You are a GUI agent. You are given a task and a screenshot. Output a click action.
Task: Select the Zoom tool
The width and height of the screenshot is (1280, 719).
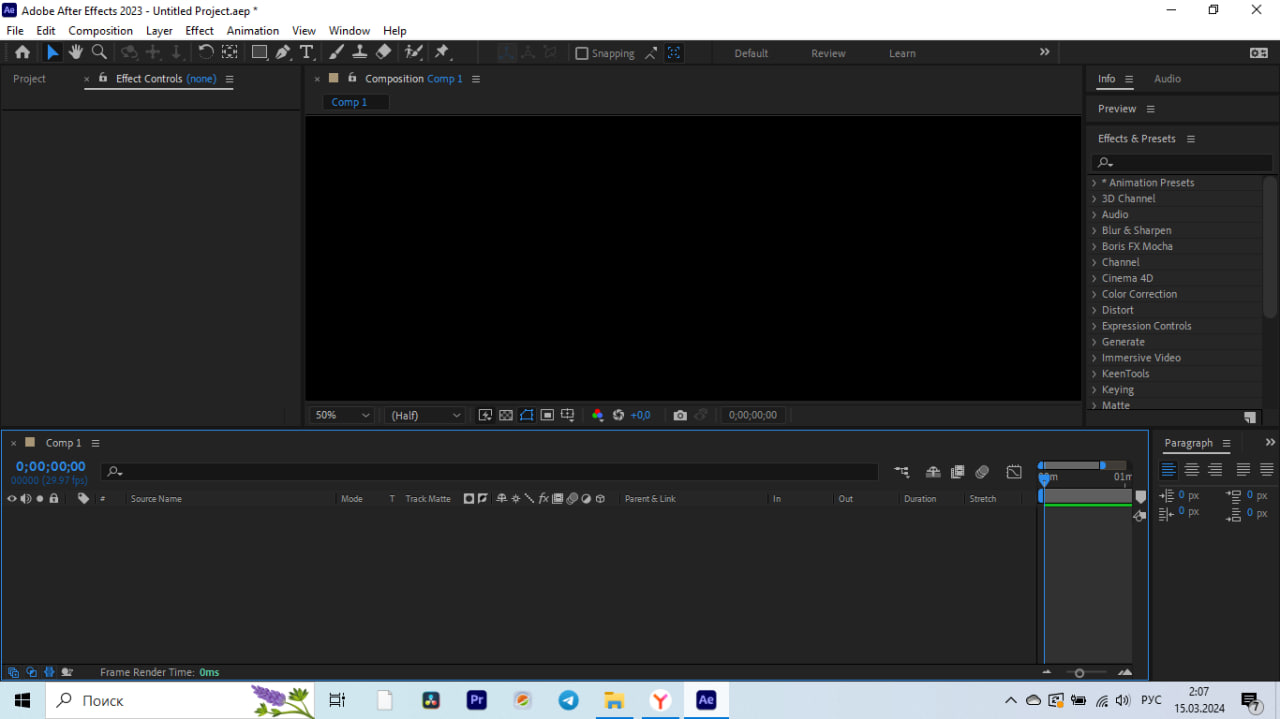pos(99,52)
